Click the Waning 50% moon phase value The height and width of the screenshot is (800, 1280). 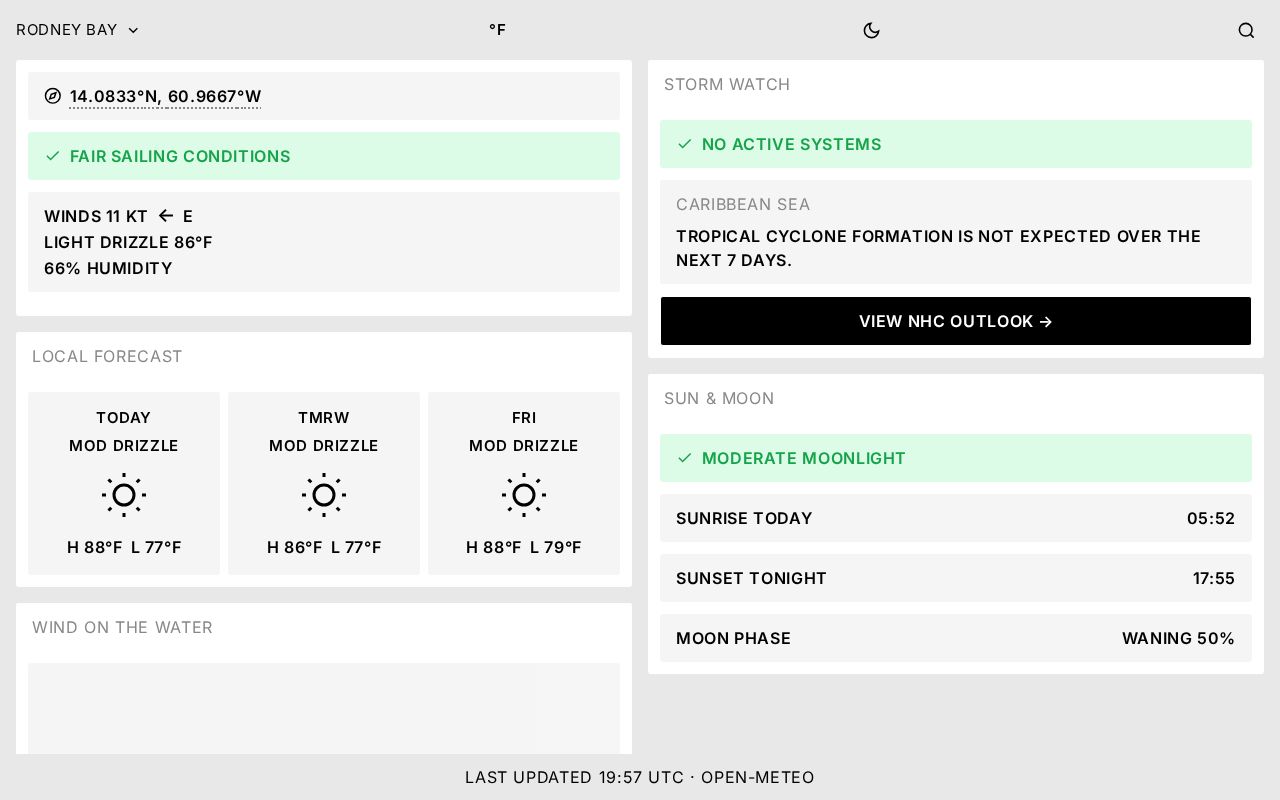click(x=1178, y=638)
